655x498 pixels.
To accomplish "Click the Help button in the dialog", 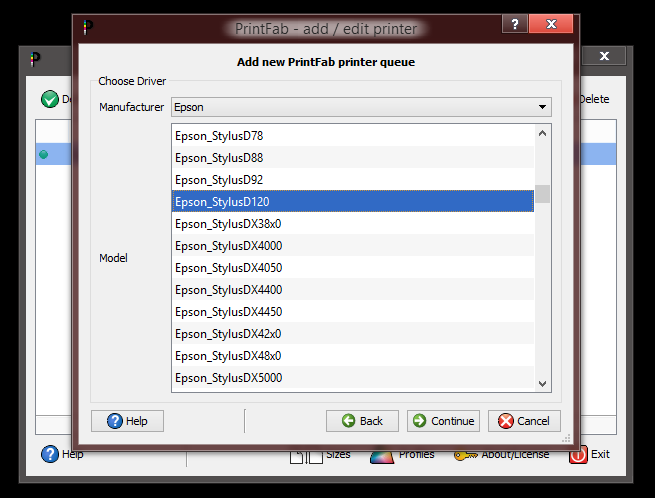I will (127, 421).
